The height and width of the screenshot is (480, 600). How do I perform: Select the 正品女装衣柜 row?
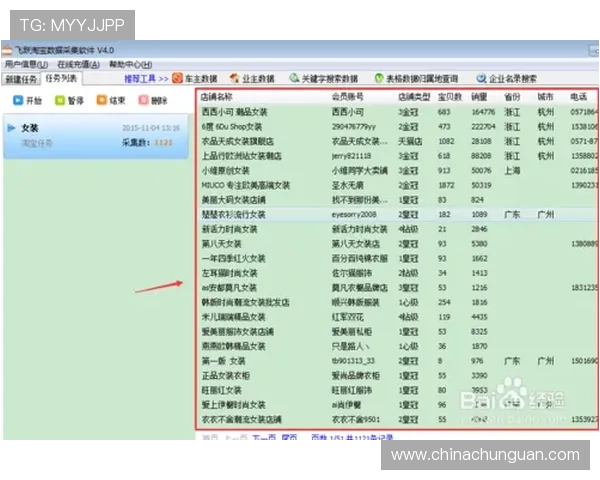(397, 376)
